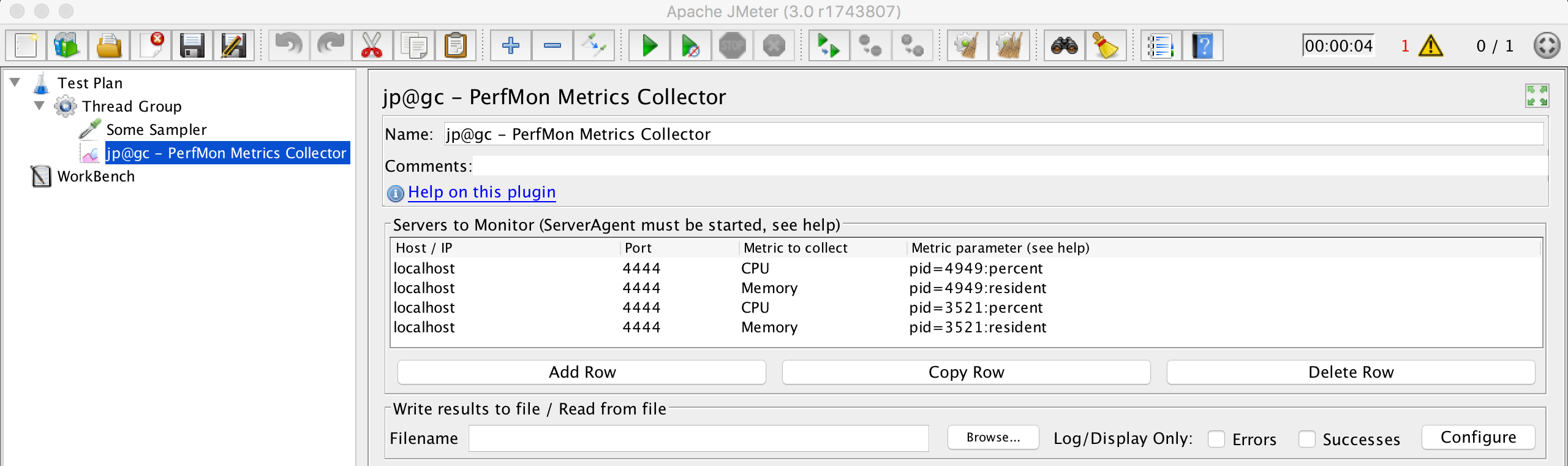This screenshot has height=466, width=1568.
Task: Open the Templates icon
Action: click(67, 45)
